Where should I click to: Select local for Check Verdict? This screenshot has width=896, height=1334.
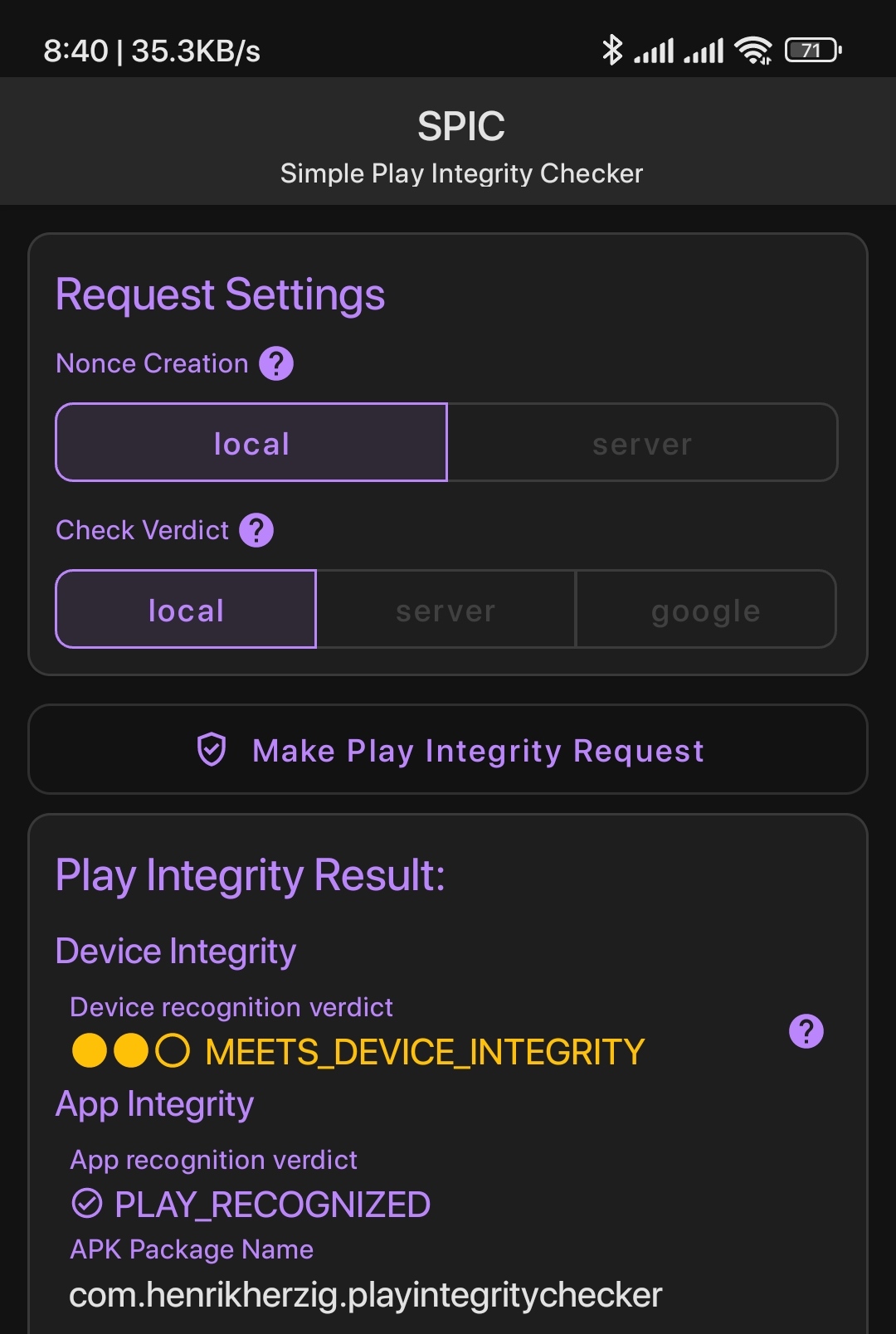[x=186, y=609]
